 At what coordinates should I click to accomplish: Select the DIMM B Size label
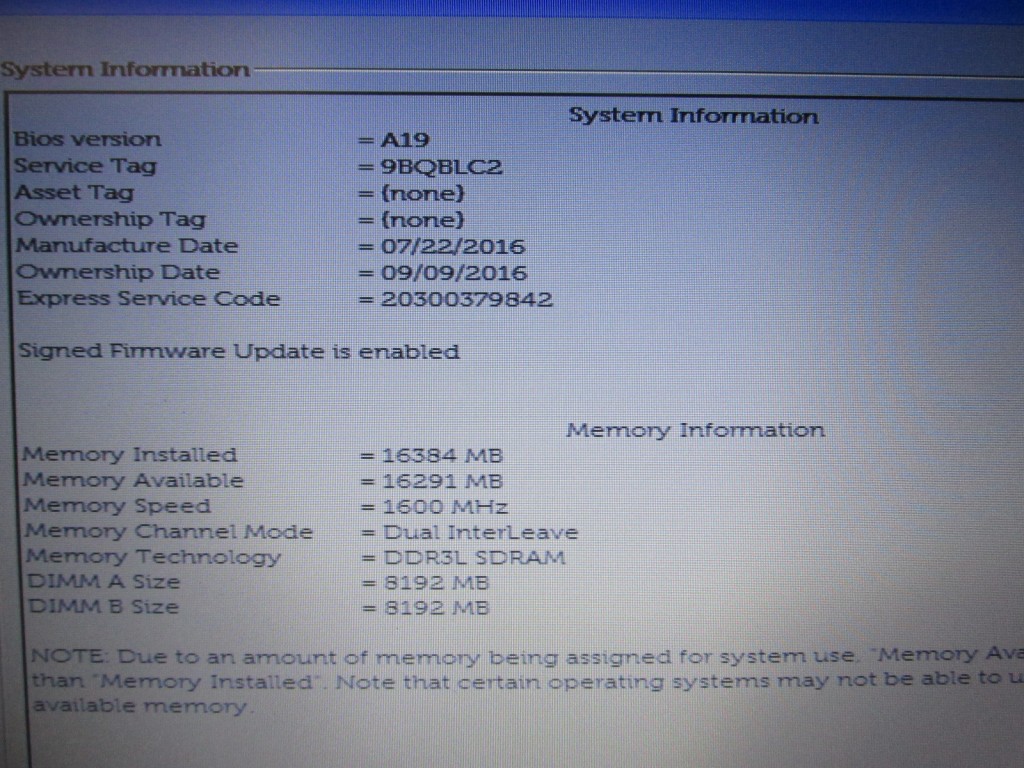coord(101,607)
